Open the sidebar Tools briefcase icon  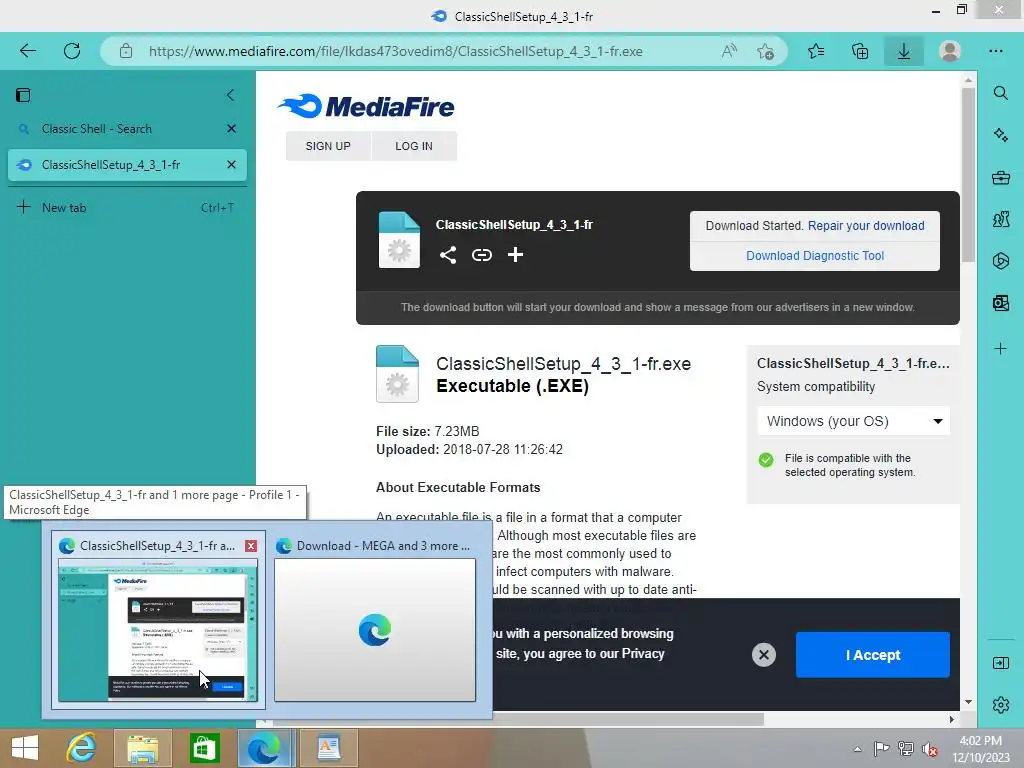tap(1000, 177)
